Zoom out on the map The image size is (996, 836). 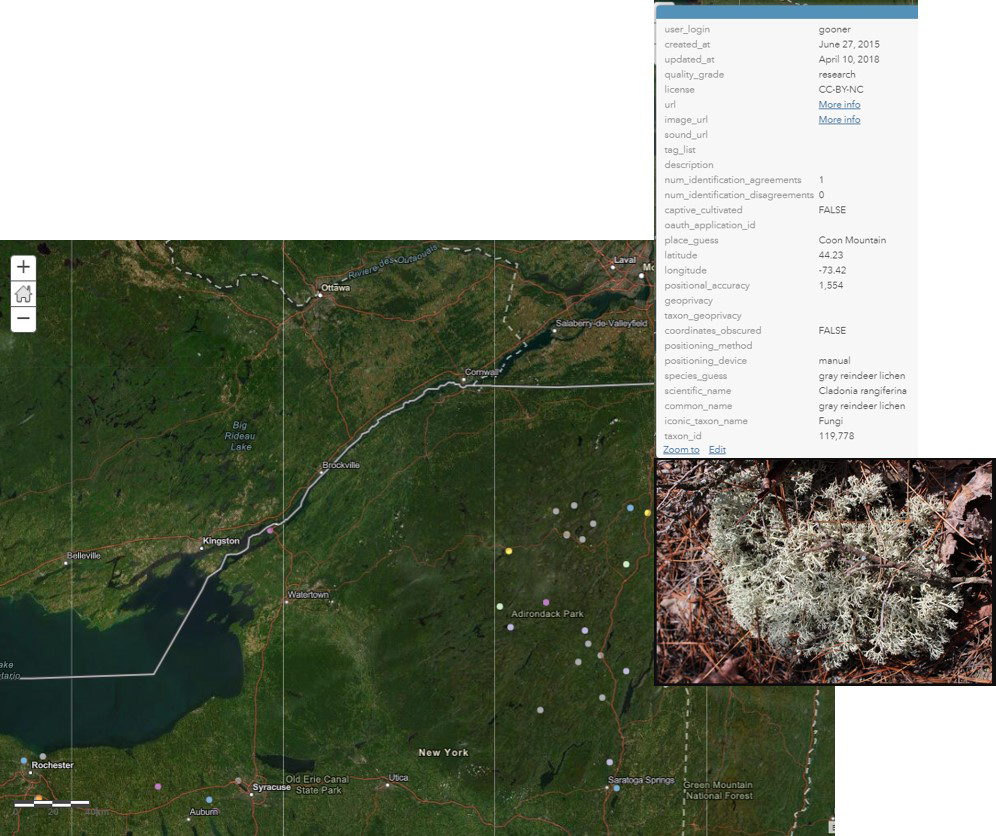tap(23, 320)
